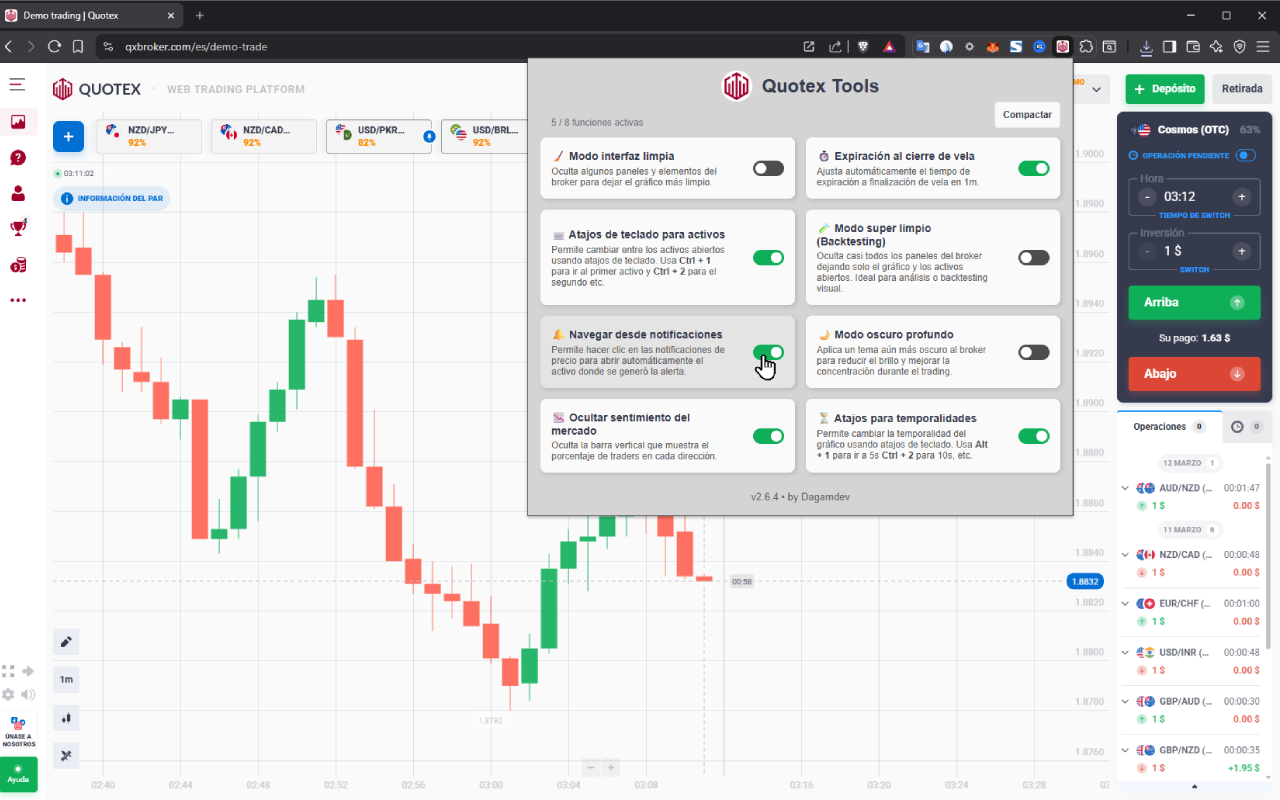1280x800 pixels.
Task: Open the account profile sidebar icon
Action: (x=18, y=193)
